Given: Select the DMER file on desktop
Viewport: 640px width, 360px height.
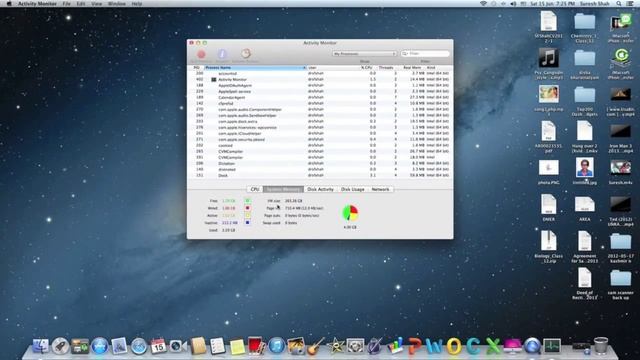Looking at the screenshot, I should (549, 204).
